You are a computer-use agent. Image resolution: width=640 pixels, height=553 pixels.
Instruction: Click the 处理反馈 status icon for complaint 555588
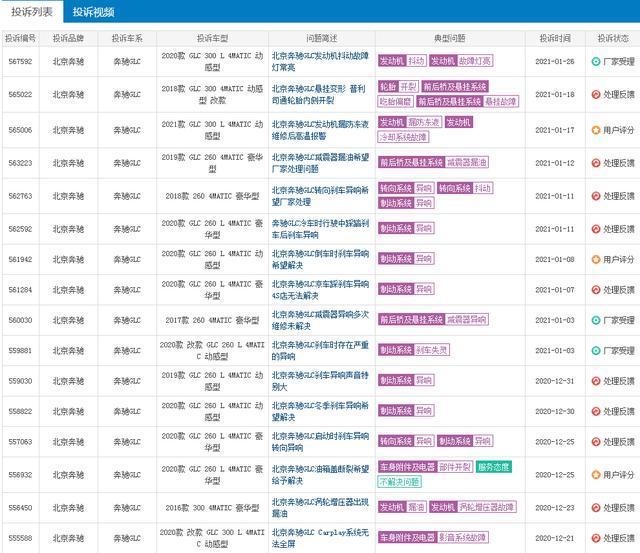pos(596,538)
